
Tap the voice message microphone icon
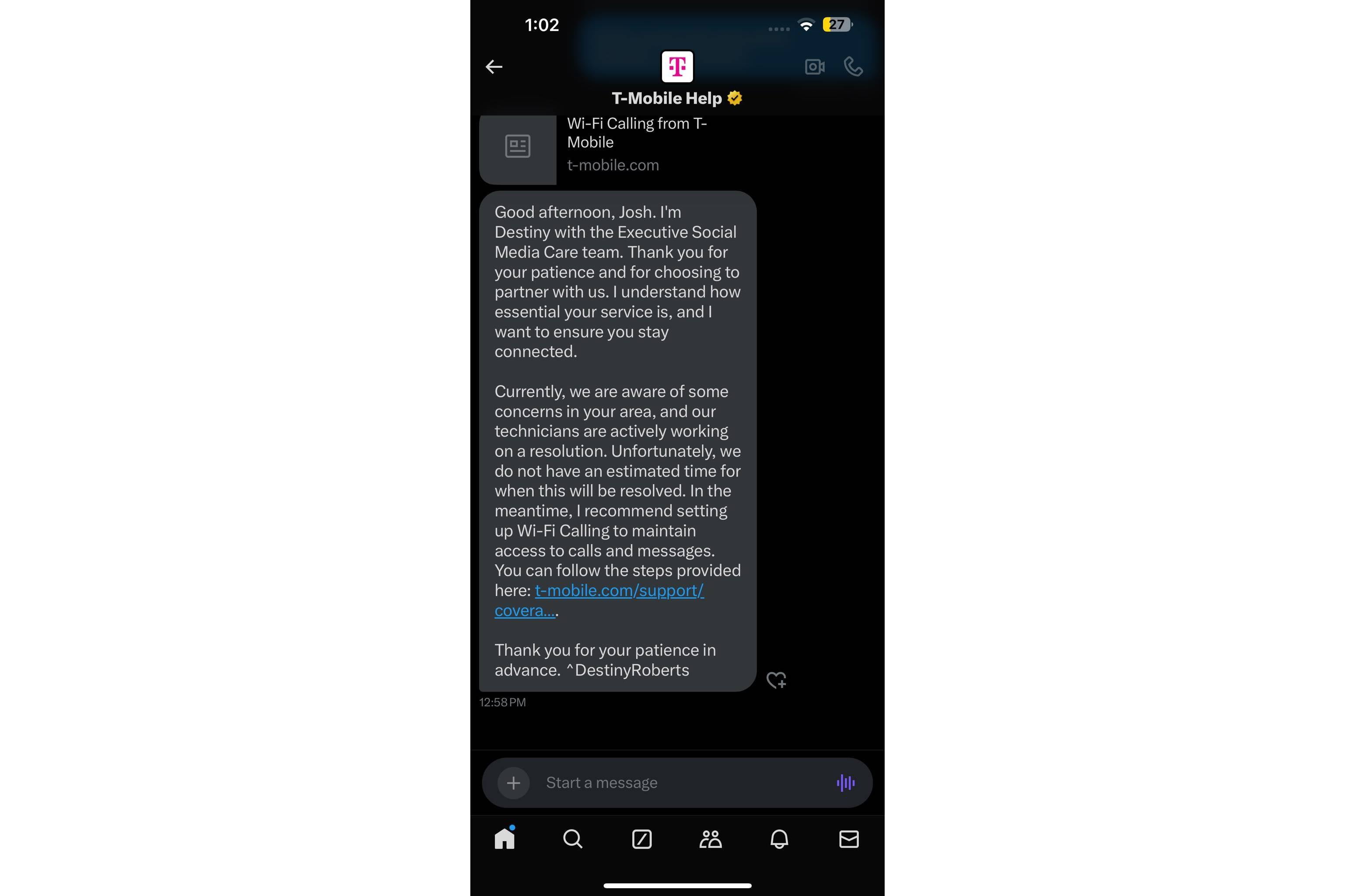tap(845, 782)
